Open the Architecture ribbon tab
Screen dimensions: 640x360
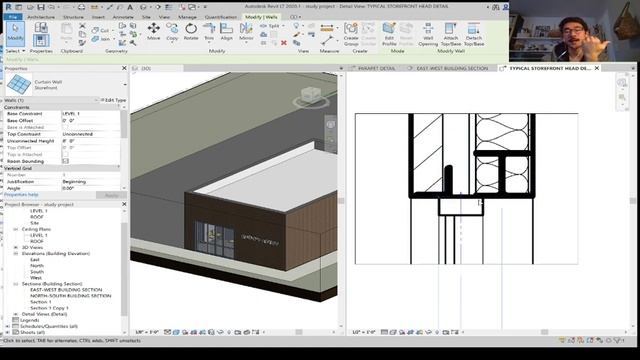[x=41, y=17]
